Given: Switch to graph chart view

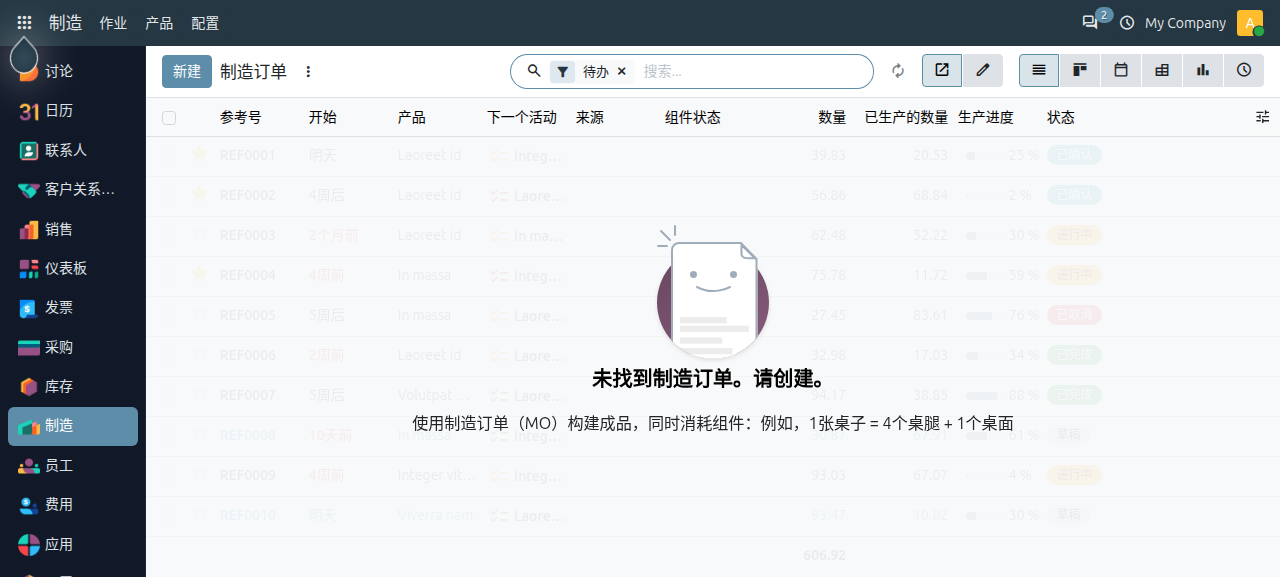Looking at the screenshot, I should (x=1203, y=71).
